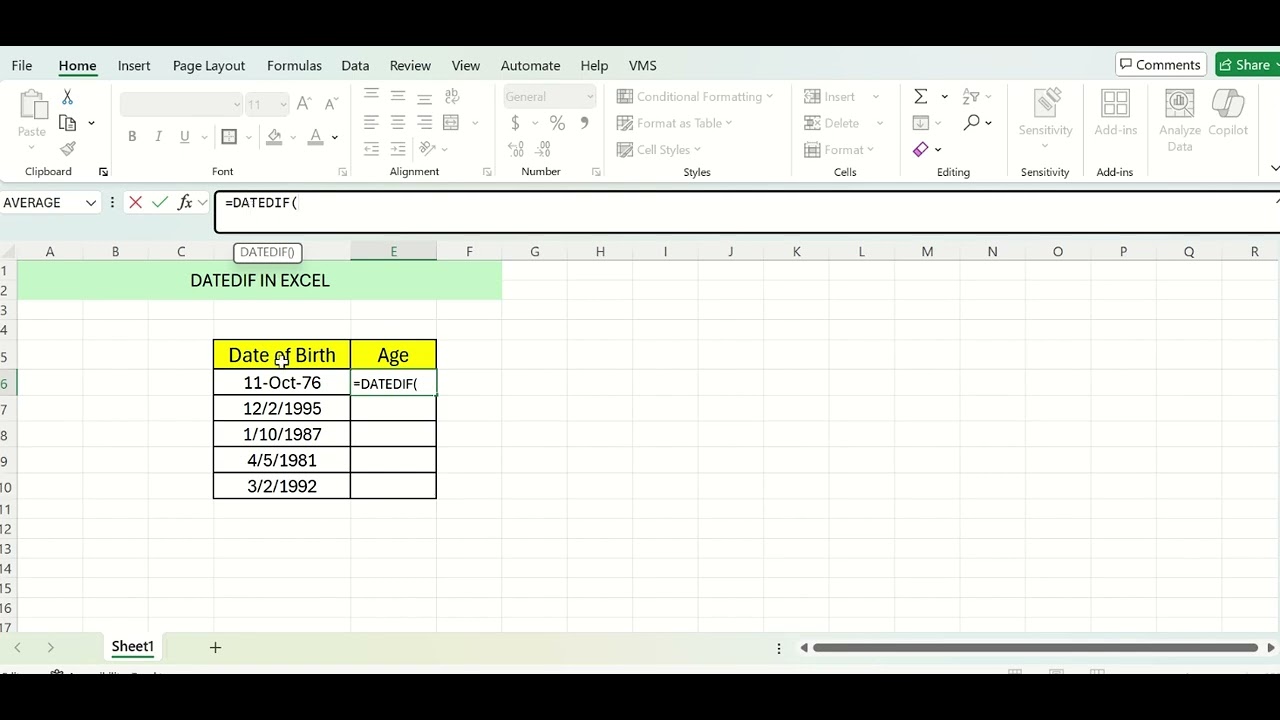Click the Share button

click(x=1248, y=65)
